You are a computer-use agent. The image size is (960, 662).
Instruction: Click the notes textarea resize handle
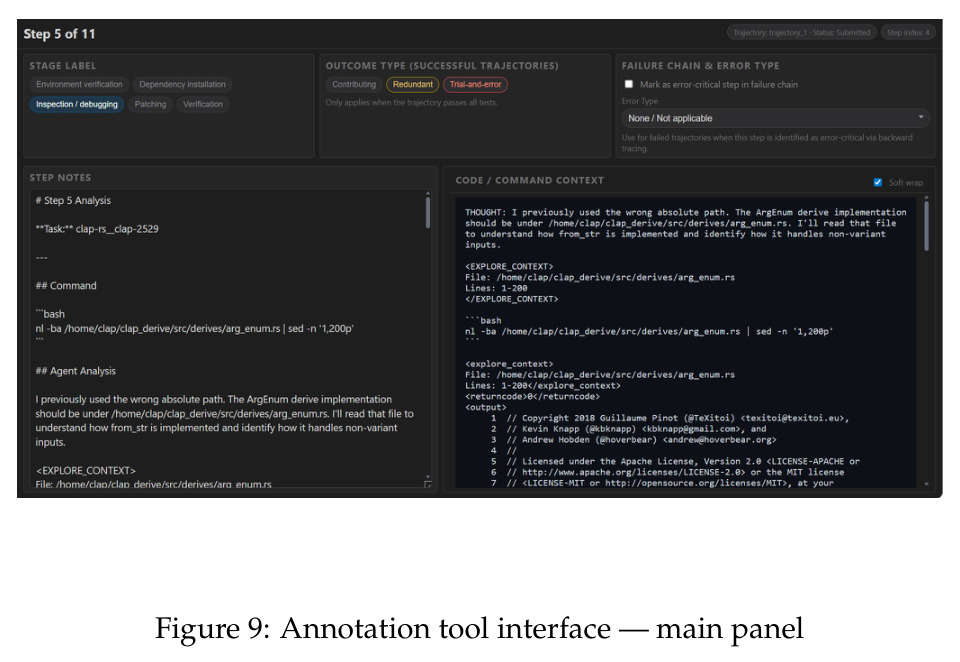427,484
